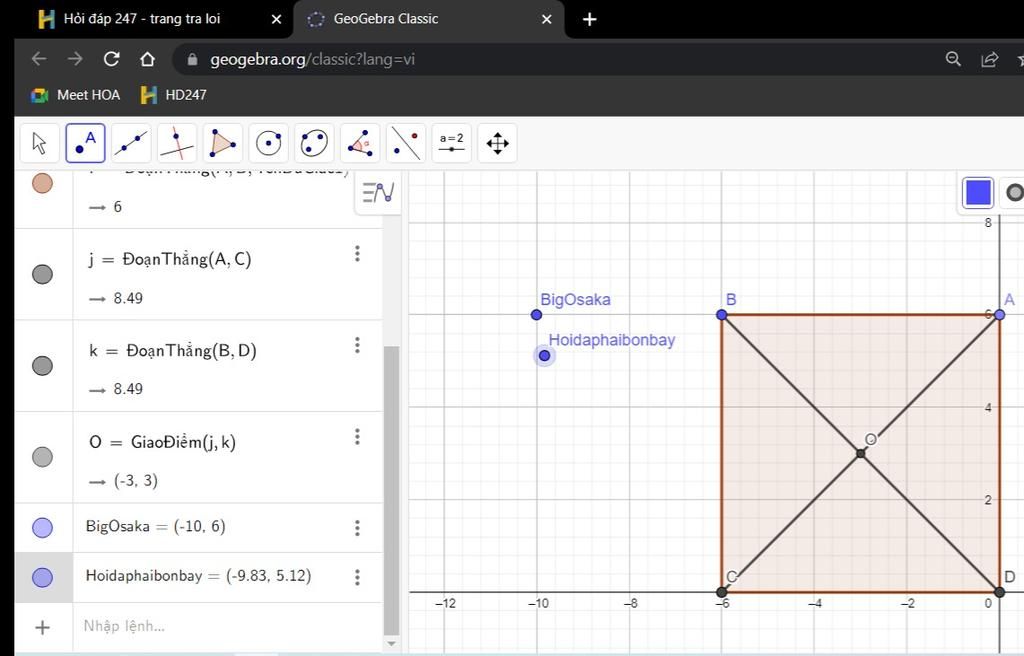Click point B on the square

pos(721,314)
